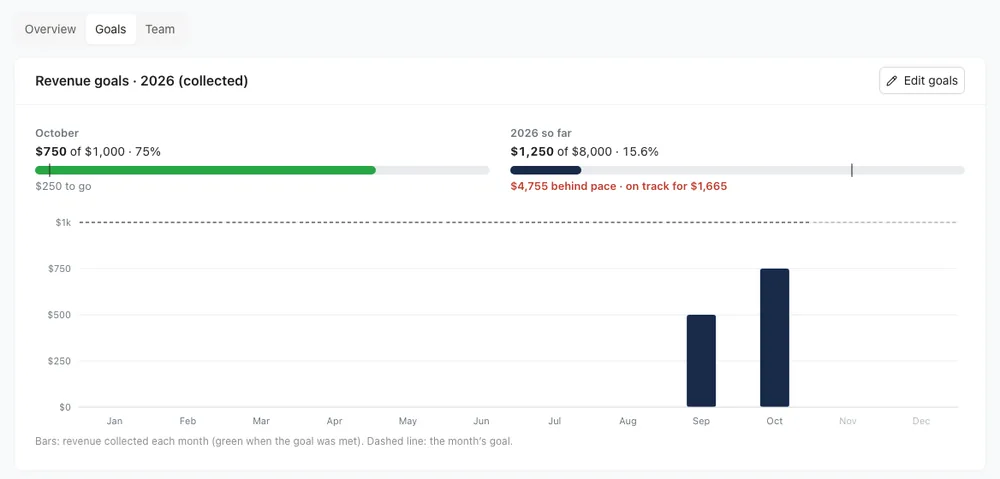Image resolution: width=1000 pixels, height=479 pixels.
Task: Click the 'Jan' axis label
Action: (x=115, y=421)
